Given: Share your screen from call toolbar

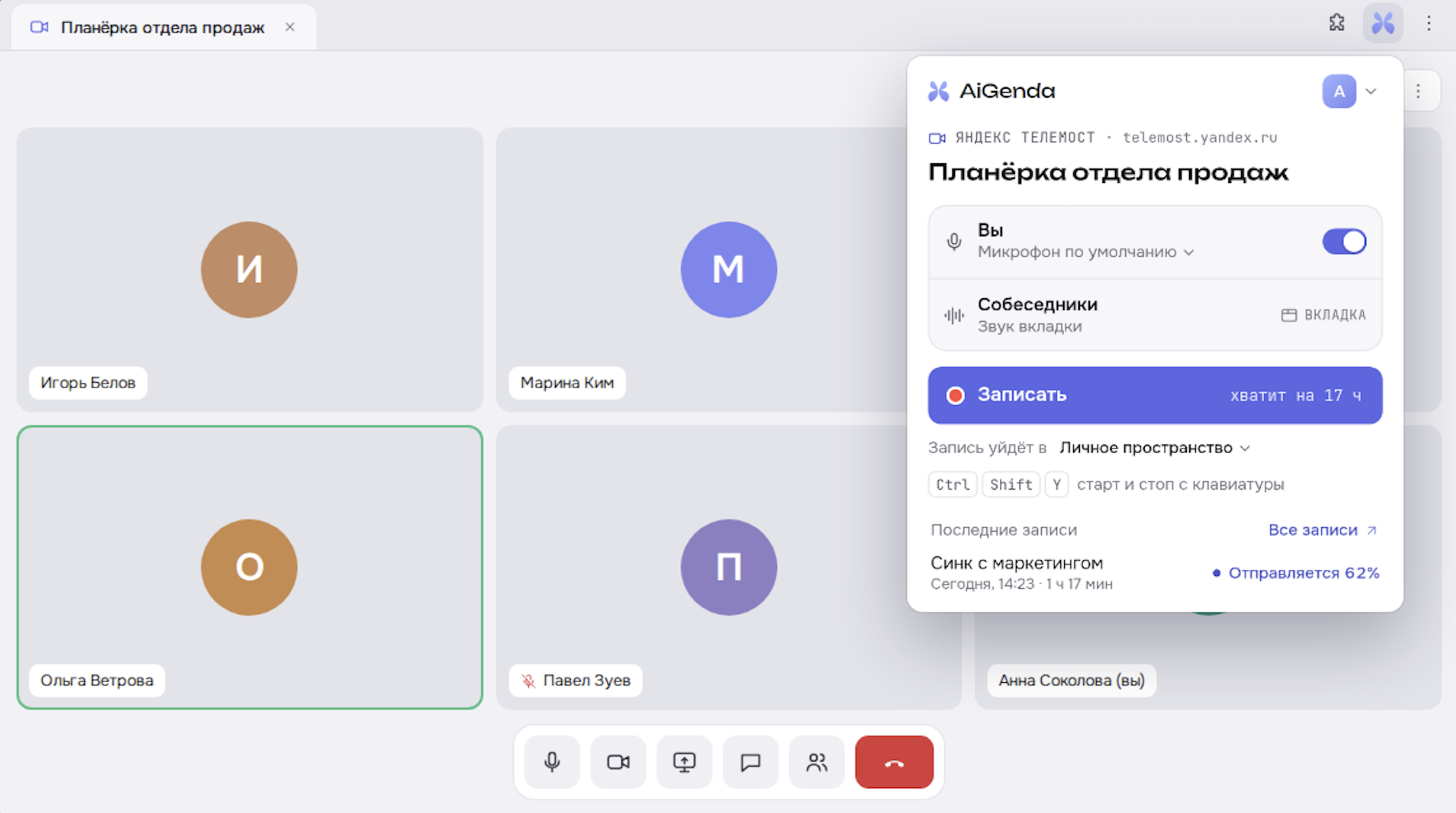Looking at the screenshot, I should point(684,762).
